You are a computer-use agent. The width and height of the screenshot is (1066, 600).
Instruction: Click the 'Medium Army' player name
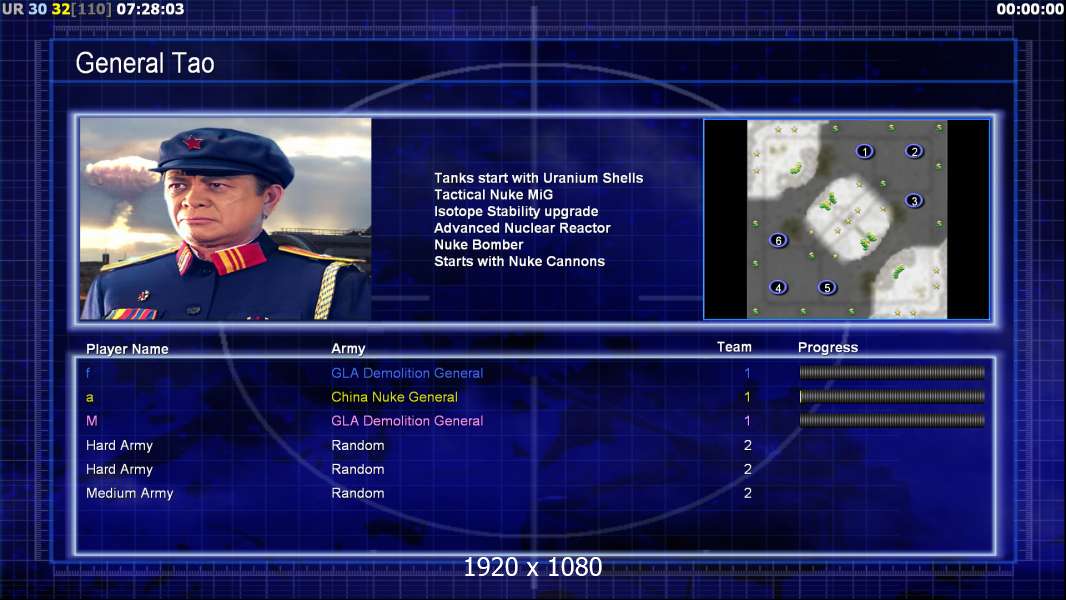[x=129, y=493]
